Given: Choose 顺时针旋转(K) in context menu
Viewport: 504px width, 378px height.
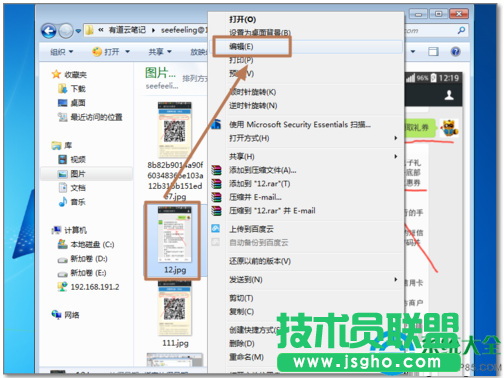Looking at the screenshot, I should coord(252,92).
